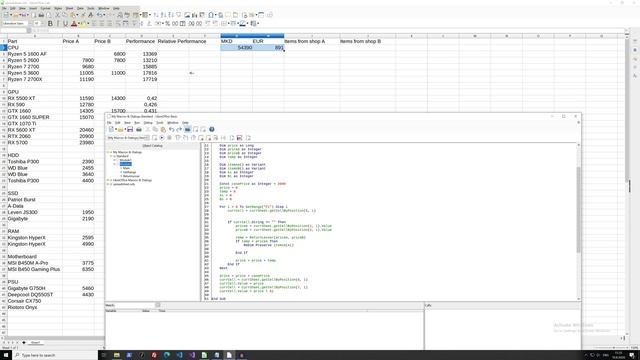
Task: Select ReturnLower in Object Catalog
Action: point(131,176)
